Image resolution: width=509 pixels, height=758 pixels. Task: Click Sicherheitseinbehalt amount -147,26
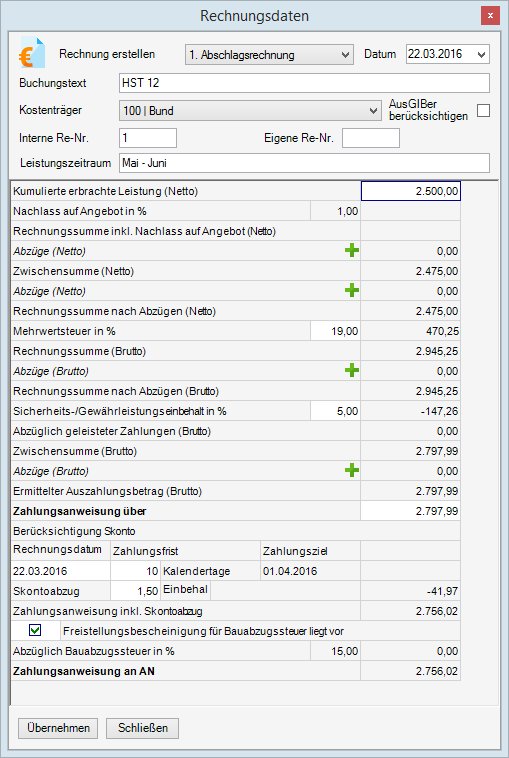point(411,411)
